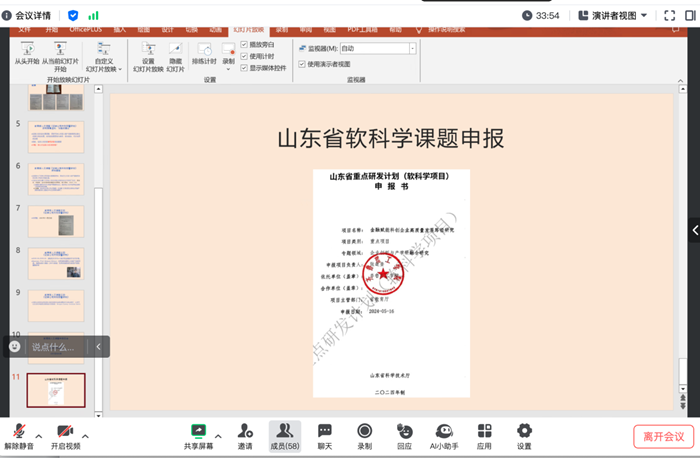Toggle the 播放旁白 checkbox
This screenshot has height=458, width=700.
(x=245, y=45)
